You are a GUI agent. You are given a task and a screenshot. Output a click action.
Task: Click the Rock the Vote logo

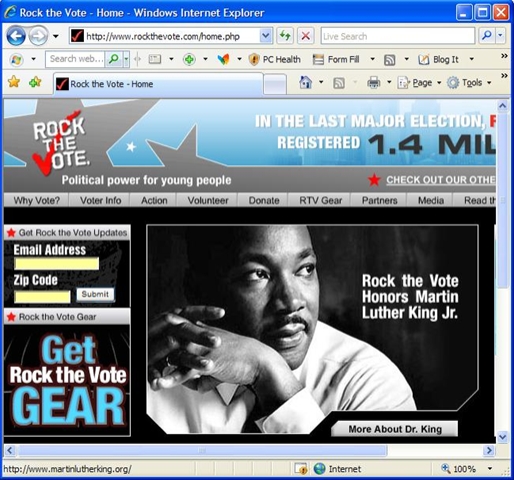pos(61,143)
